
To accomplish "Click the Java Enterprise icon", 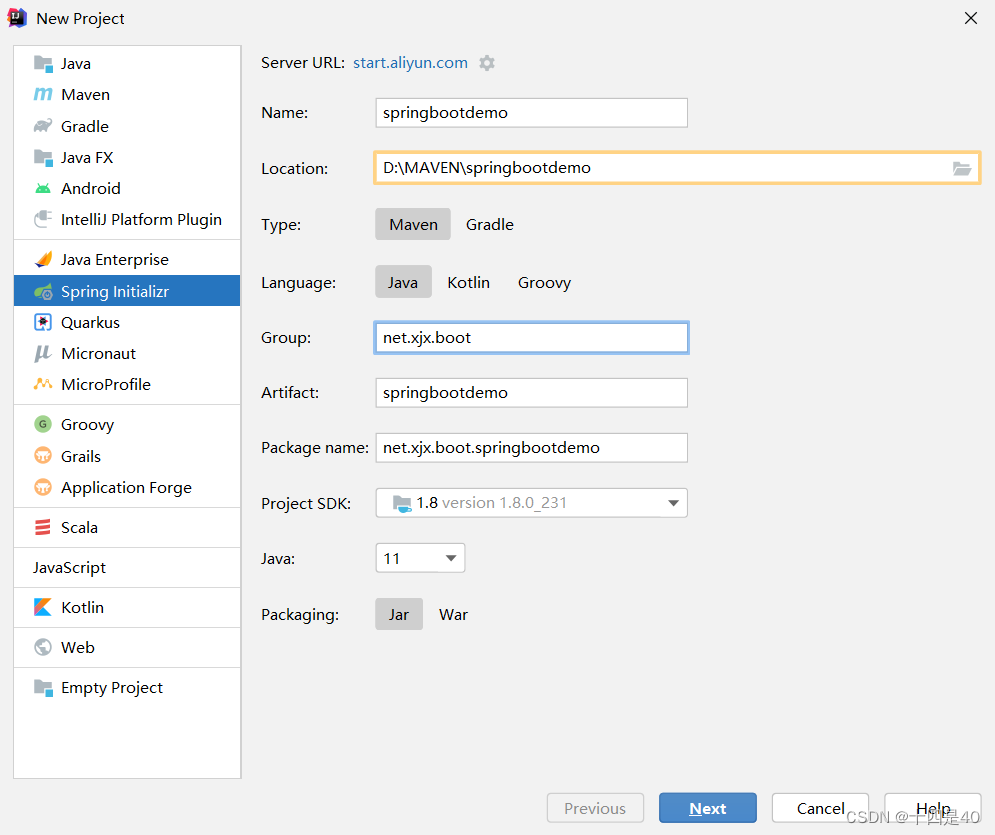I will pyautogui.click(x=43, y=259).
